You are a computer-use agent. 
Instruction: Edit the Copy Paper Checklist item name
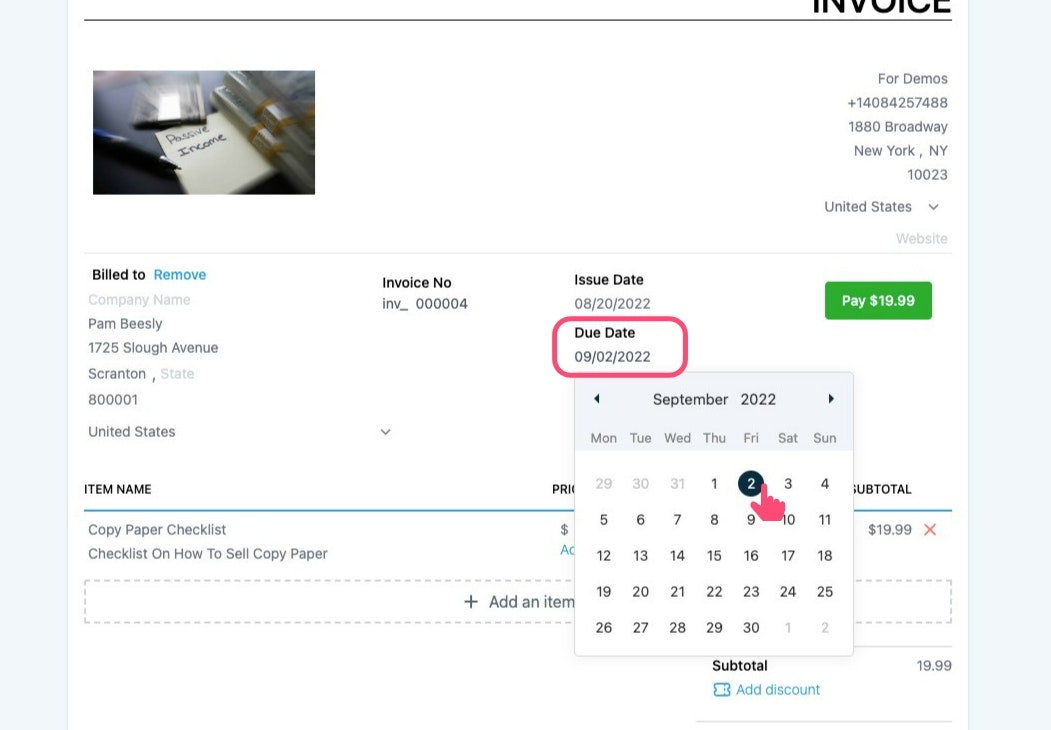[158, 530]
